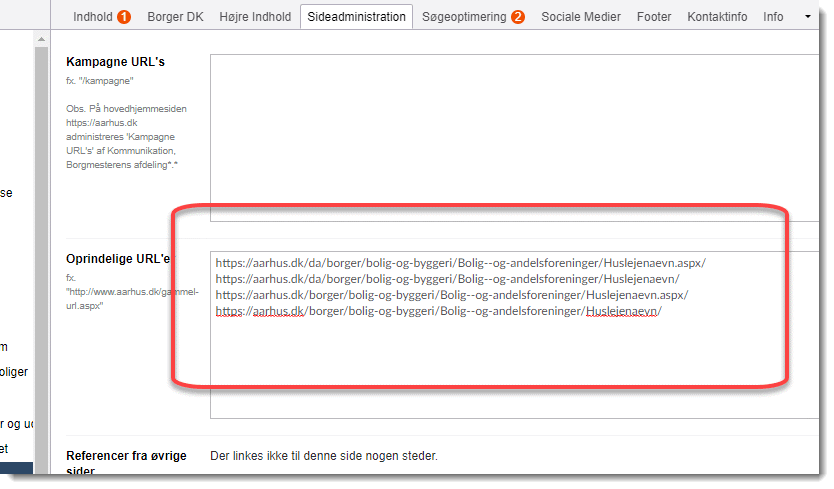Open the Indhold tab
Image resolution: width=834 pixels, height=489 pixels.
click(x=93, y=17)
